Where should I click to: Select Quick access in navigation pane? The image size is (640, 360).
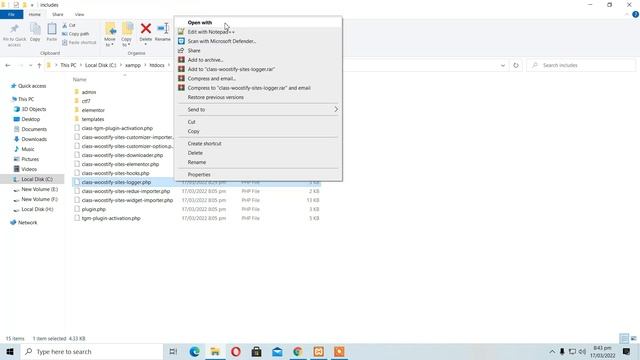click(32, 86)
